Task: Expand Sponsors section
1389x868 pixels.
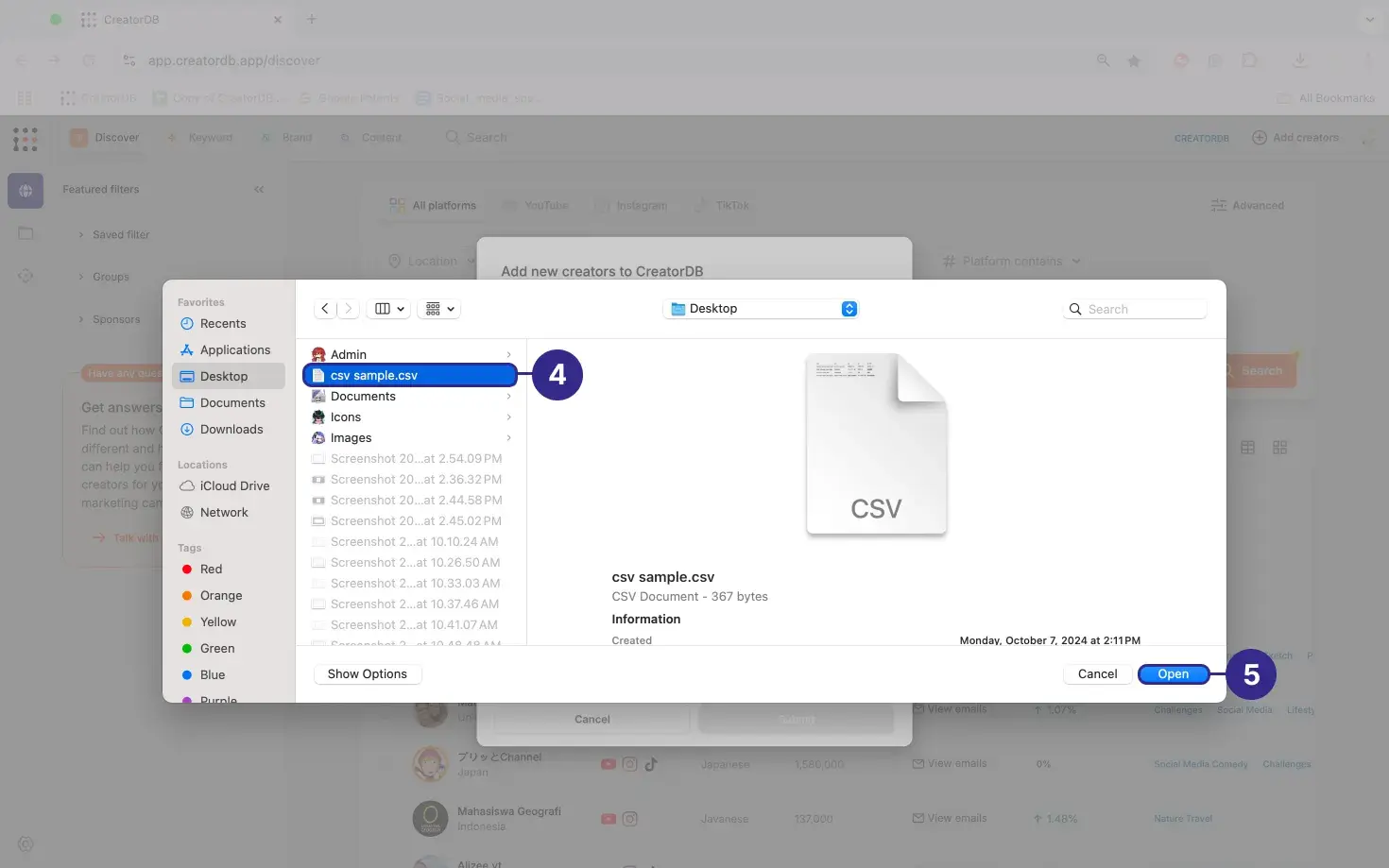Action: click(x=109, y=319)
